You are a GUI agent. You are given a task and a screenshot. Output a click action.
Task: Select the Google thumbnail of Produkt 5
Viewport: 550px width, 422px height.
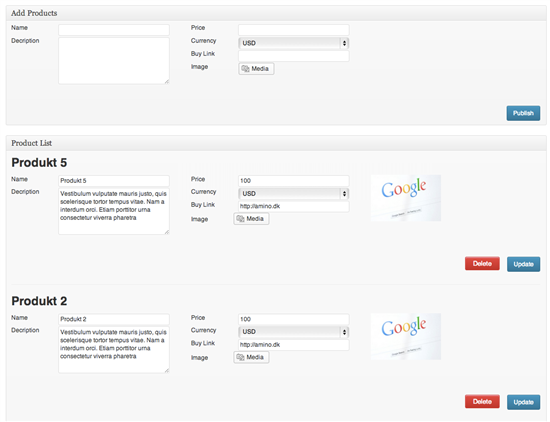pyautogui.click(x=406, y=198)
